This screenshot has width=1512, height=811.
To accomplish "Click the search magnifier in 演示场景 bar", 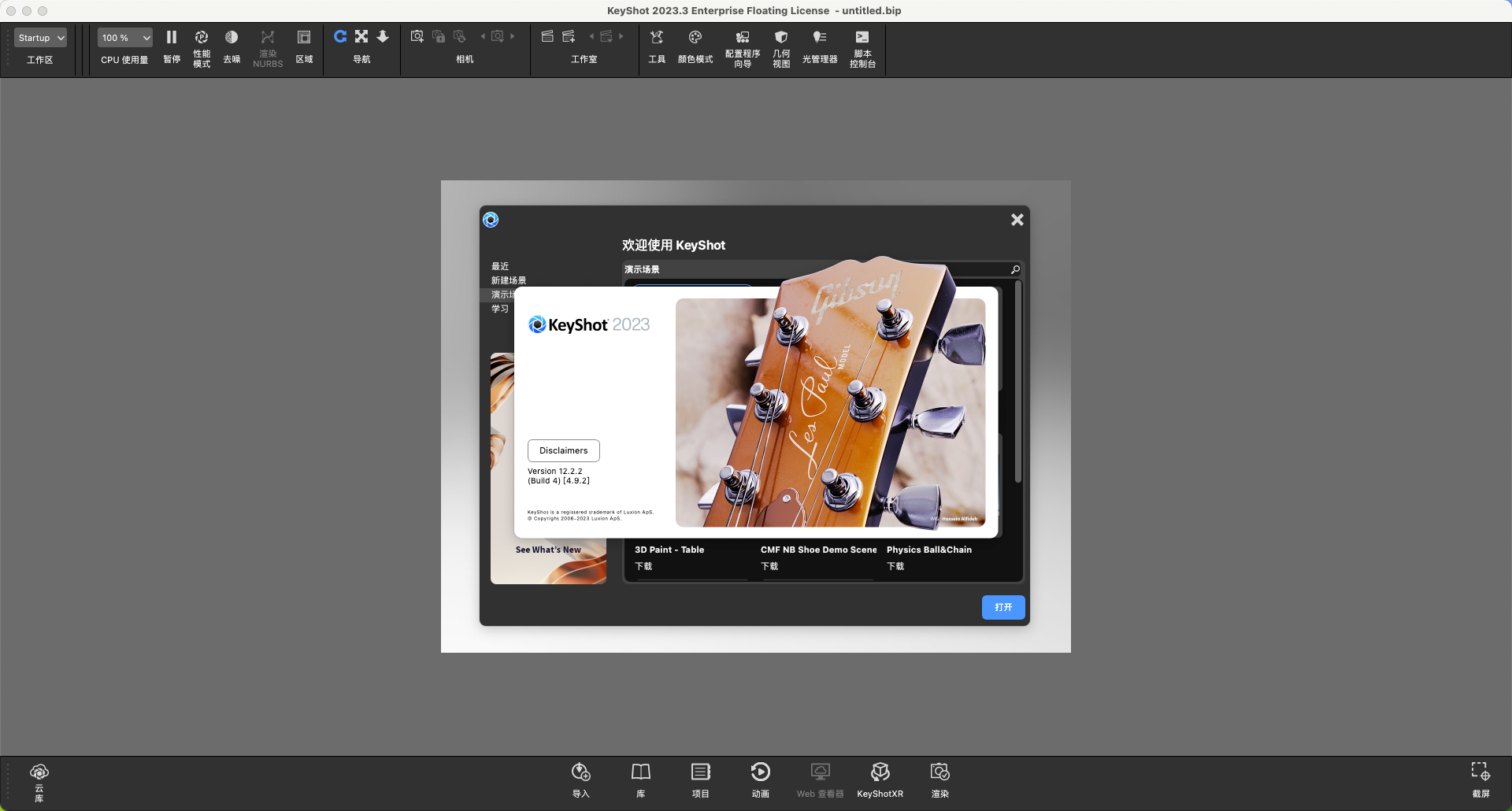I will (1015, 269).
